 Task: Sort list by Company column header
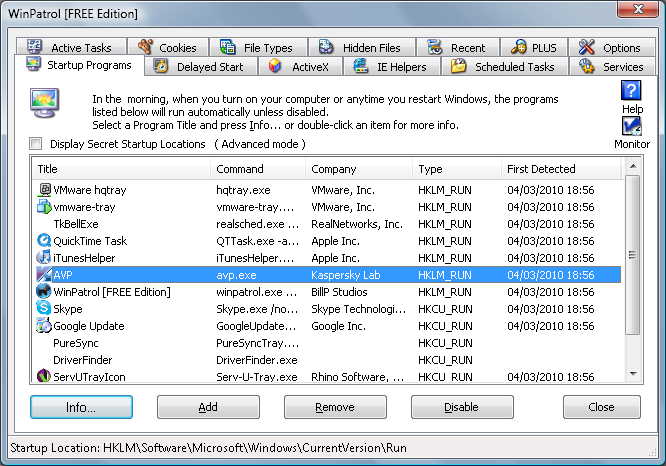359,169
